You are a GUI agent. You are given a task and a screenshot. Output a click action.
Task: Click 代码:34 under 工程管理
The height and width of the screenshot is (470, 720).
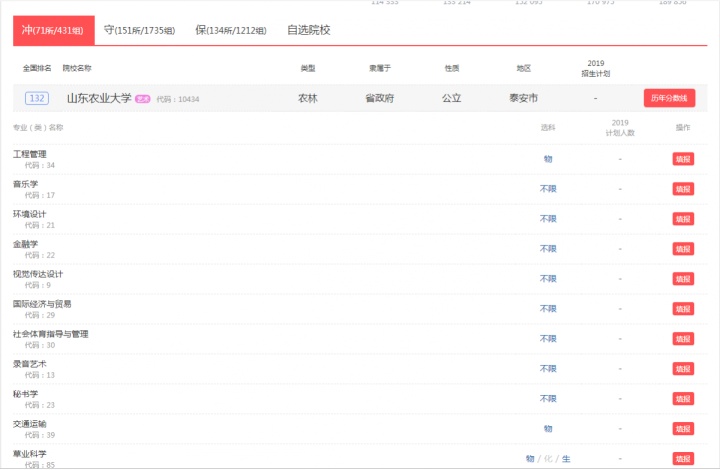(39, 165)
